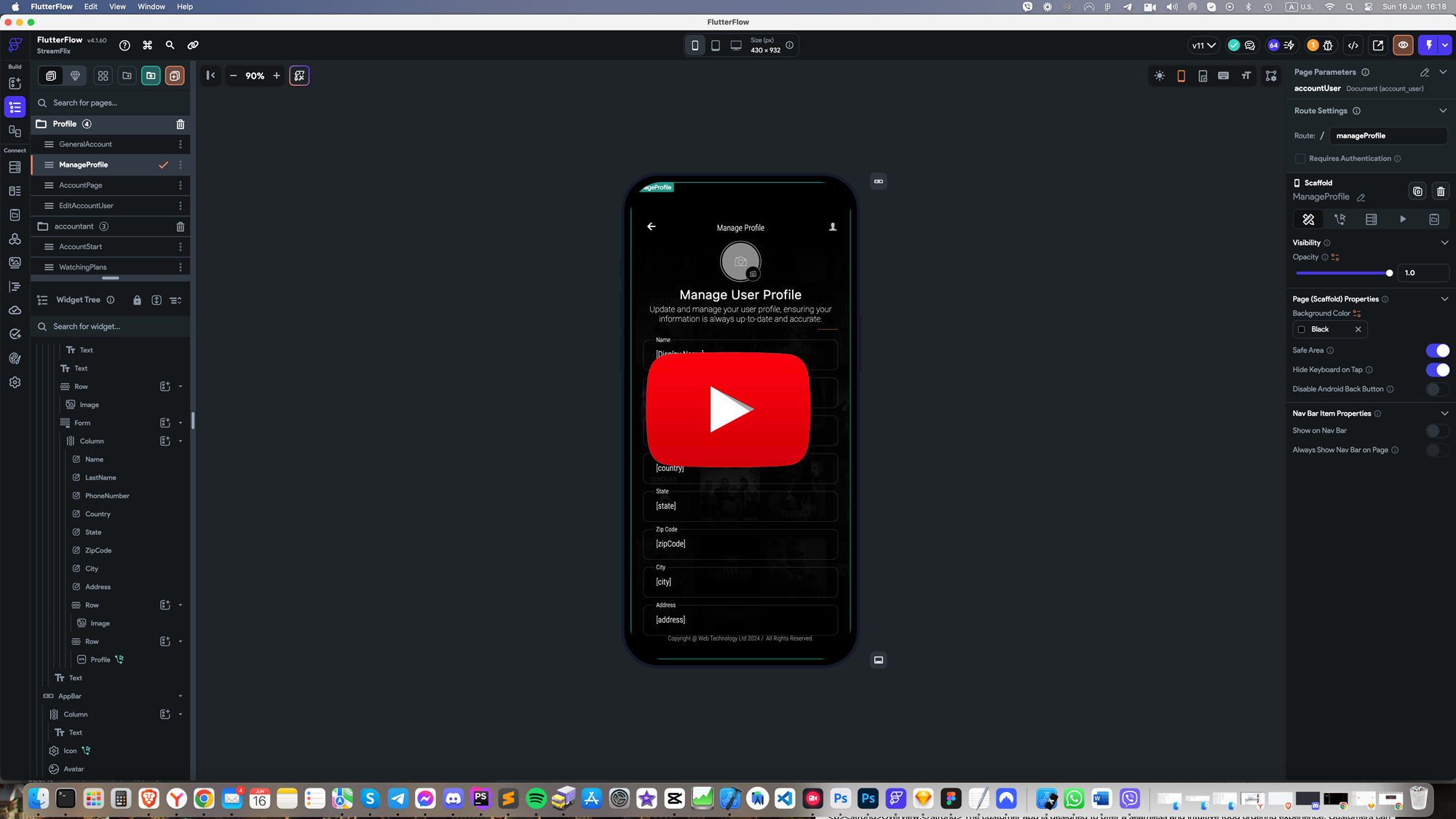Edit the ManageProfile name with the pencil icon
This screenshot has height=819, width=1456.
(x=1361, y=197)
